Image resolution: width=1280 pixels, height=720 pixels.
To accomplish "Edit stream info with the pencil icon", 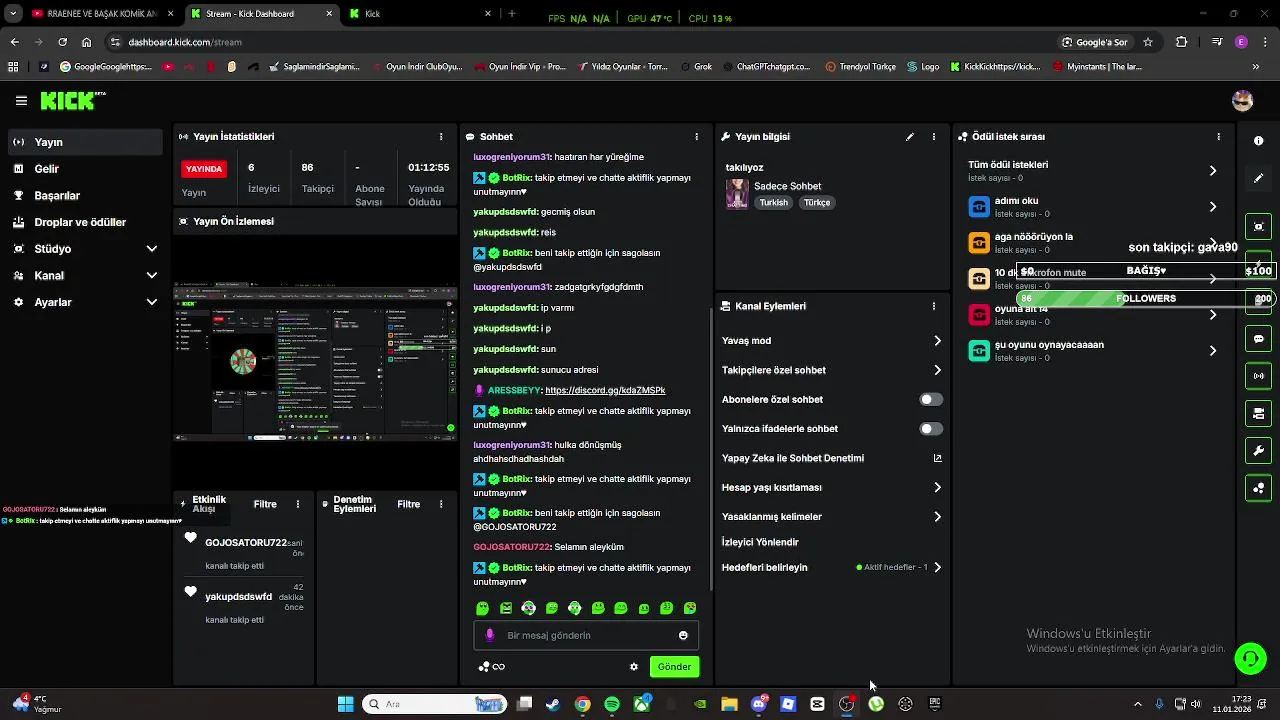I will pos(910,137).
